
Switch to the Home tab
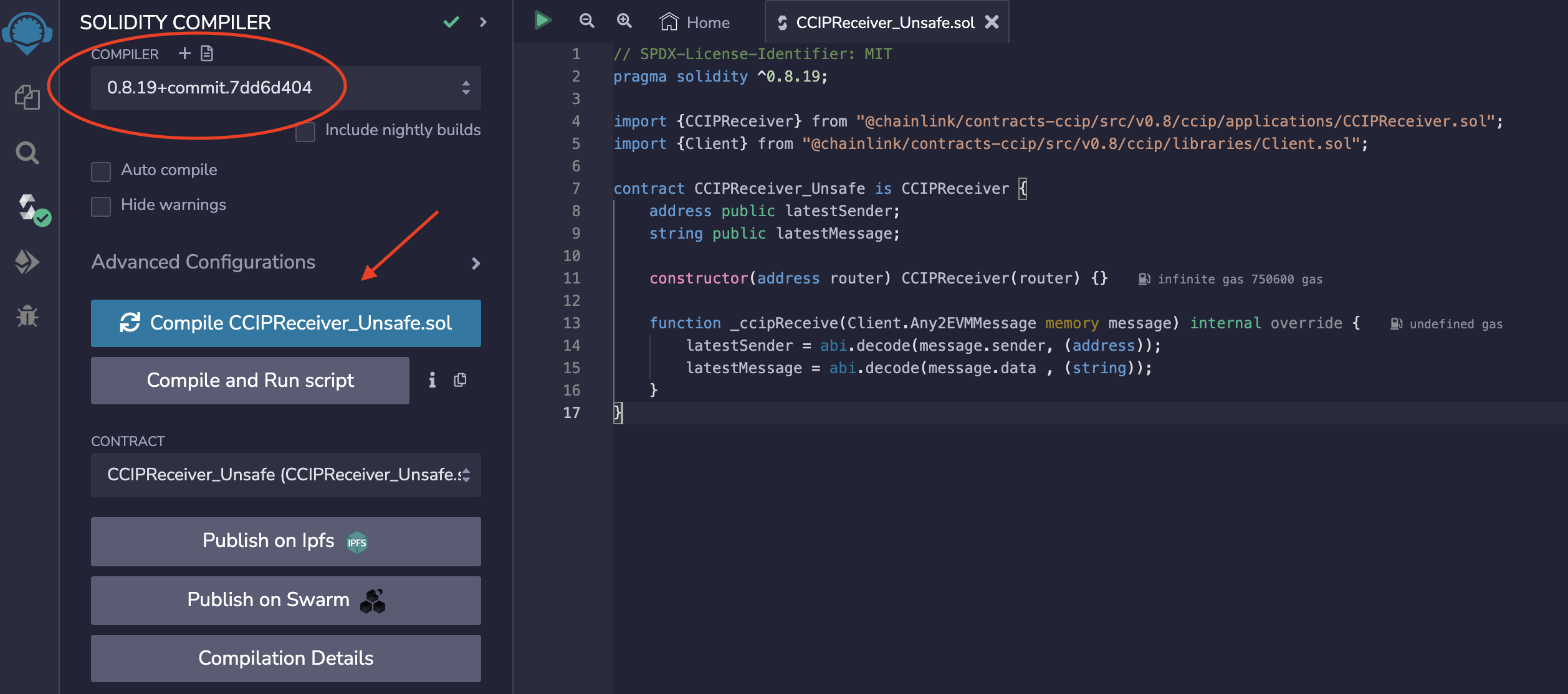pos(695,22)
